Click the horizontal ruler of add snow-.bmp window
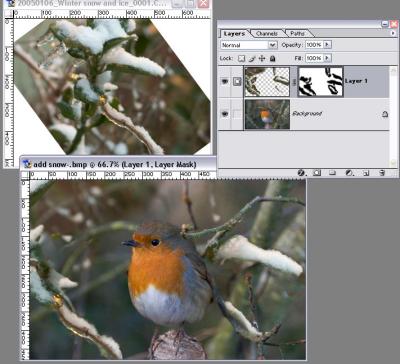This screenshot has height=364, width=400. [123, 175]
